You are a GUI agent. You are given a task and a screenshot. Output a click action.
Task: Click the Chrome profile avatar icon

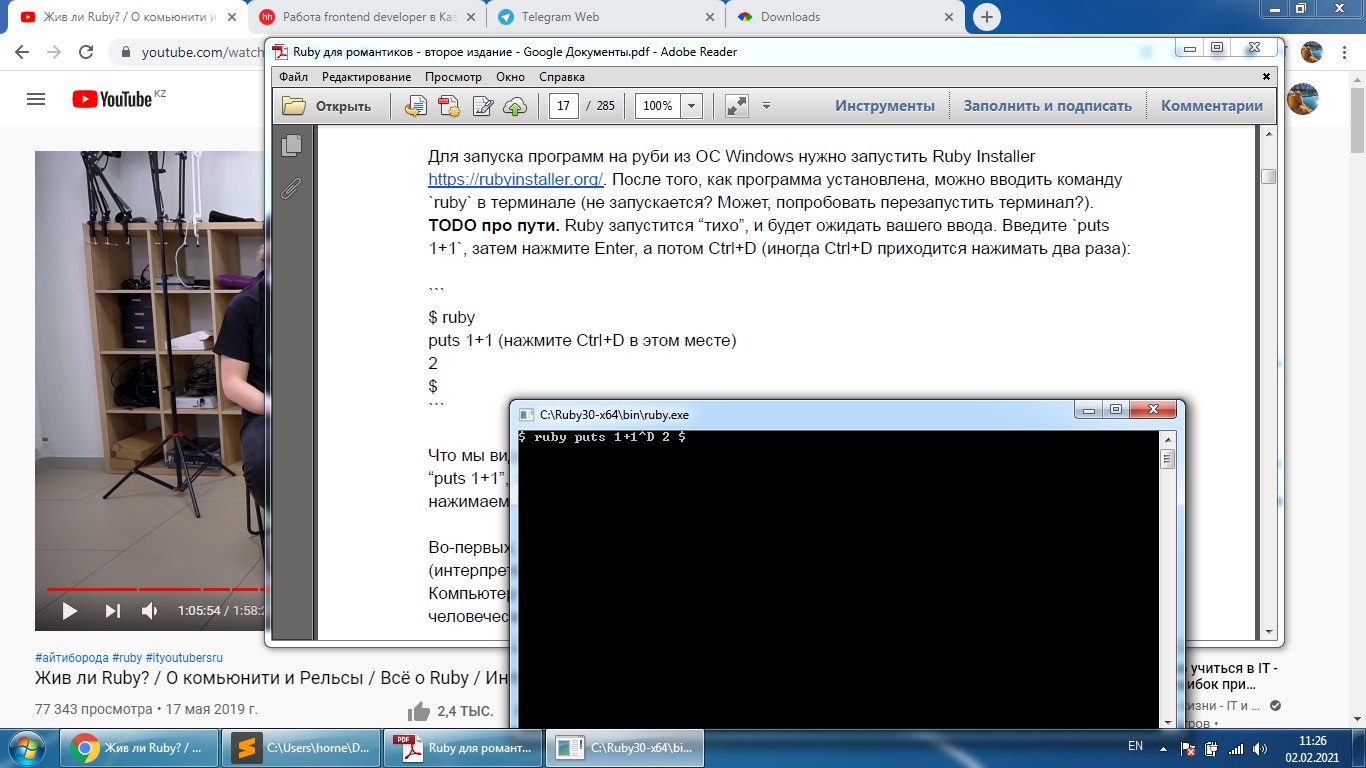coord(1312,52)
